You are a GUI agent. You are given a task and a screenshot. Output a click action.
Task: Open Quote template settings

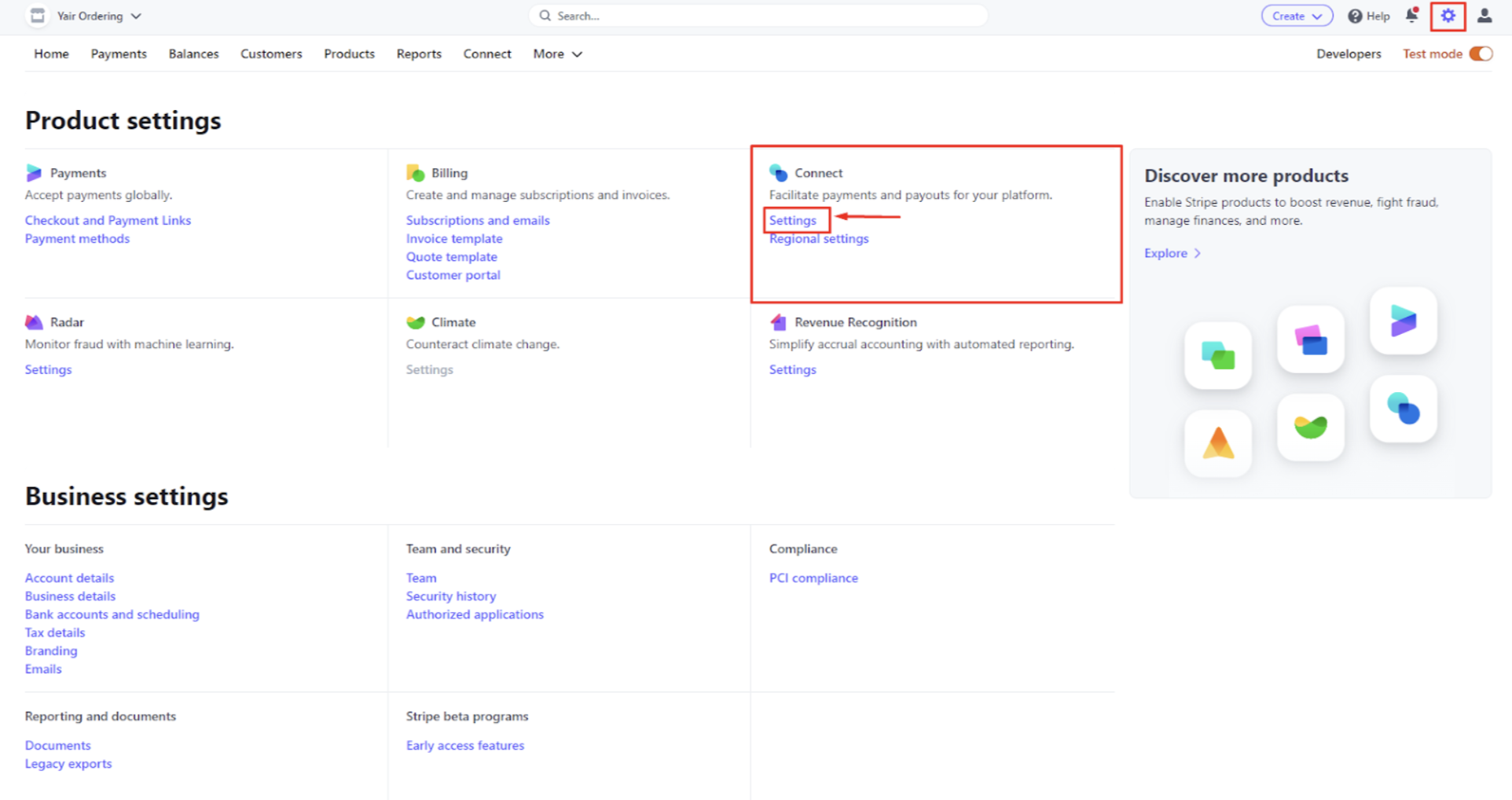[x=452, y=257]
